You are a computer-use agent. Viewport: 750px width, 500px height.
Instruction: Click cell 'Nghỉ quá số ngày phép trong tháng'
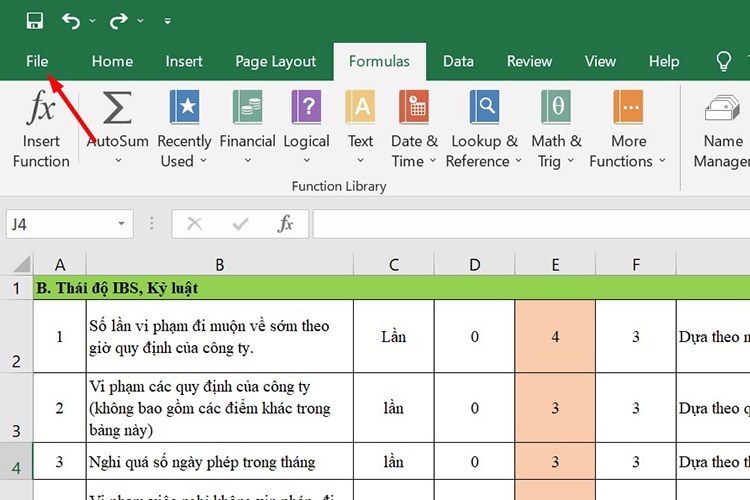pyautogui.click(x=220, y=461)
